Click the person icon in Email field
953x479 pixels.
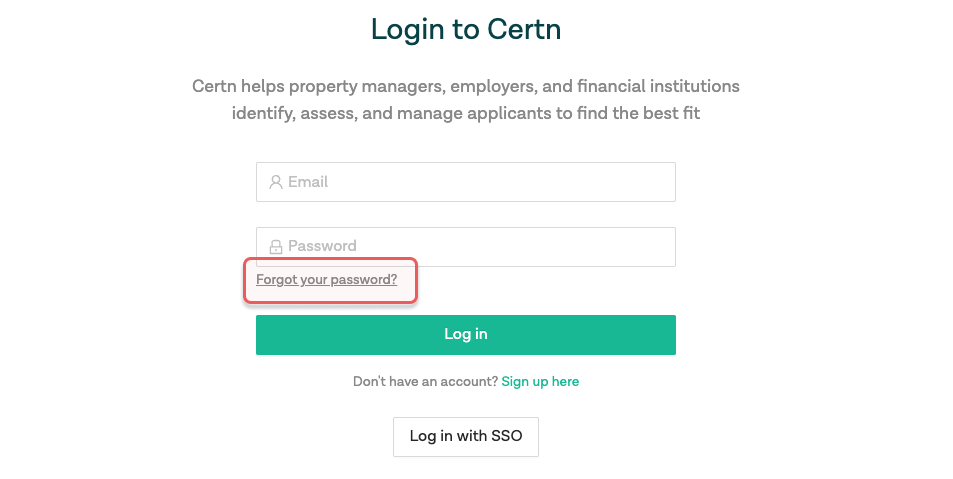(276, 182)
